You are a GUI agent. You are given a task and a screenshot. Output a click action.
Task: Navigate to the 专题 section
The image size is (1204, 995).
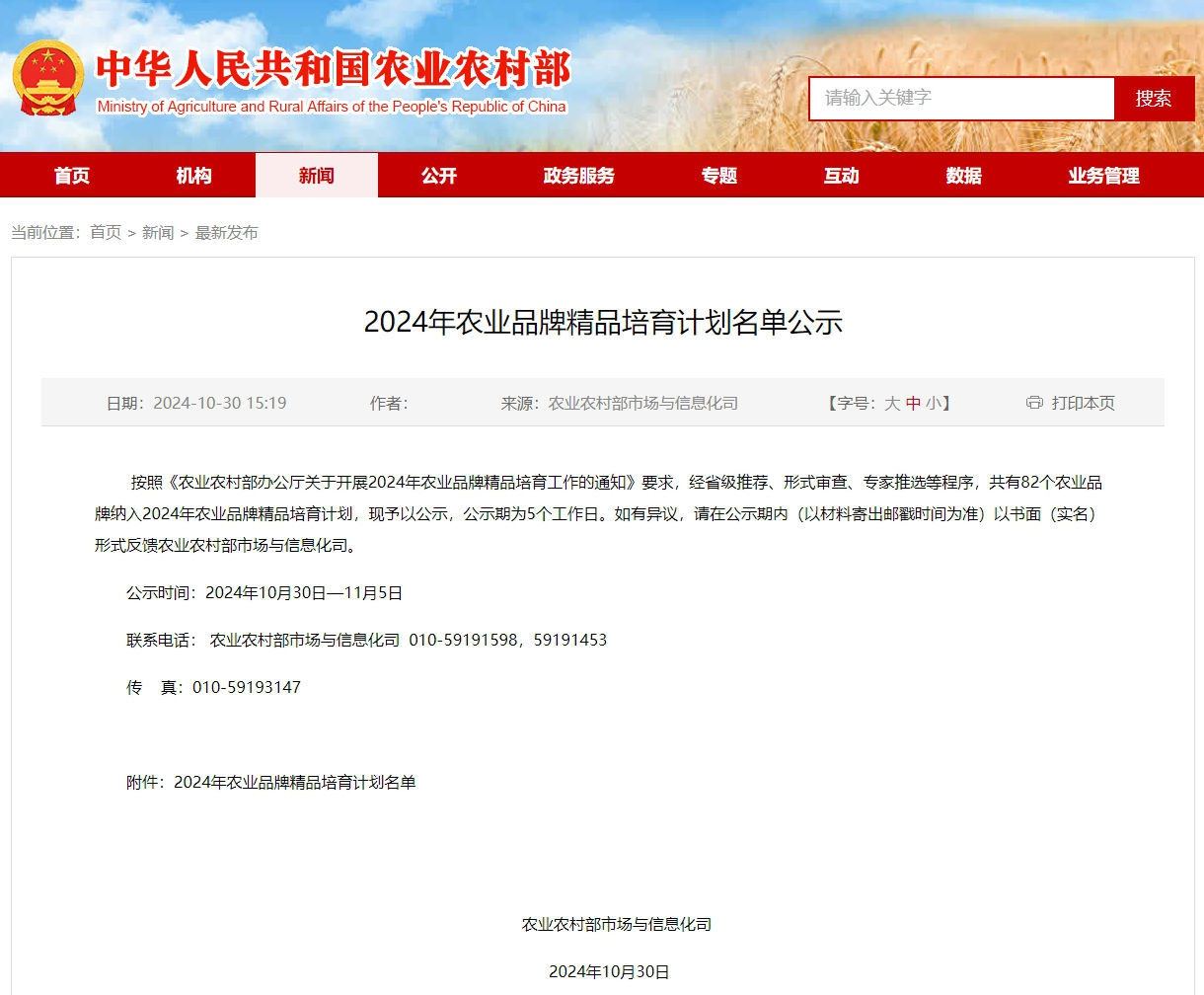coord(719,176)
